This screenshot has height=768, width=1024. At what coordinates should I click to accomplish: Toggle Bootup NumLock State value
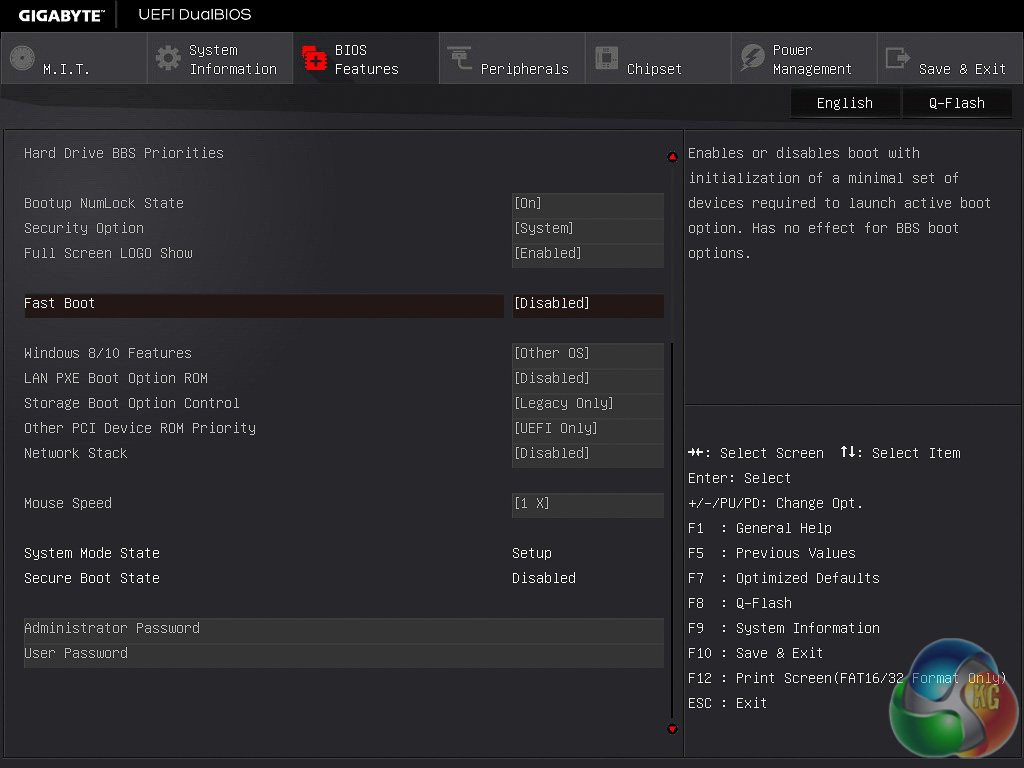[587, 204]
